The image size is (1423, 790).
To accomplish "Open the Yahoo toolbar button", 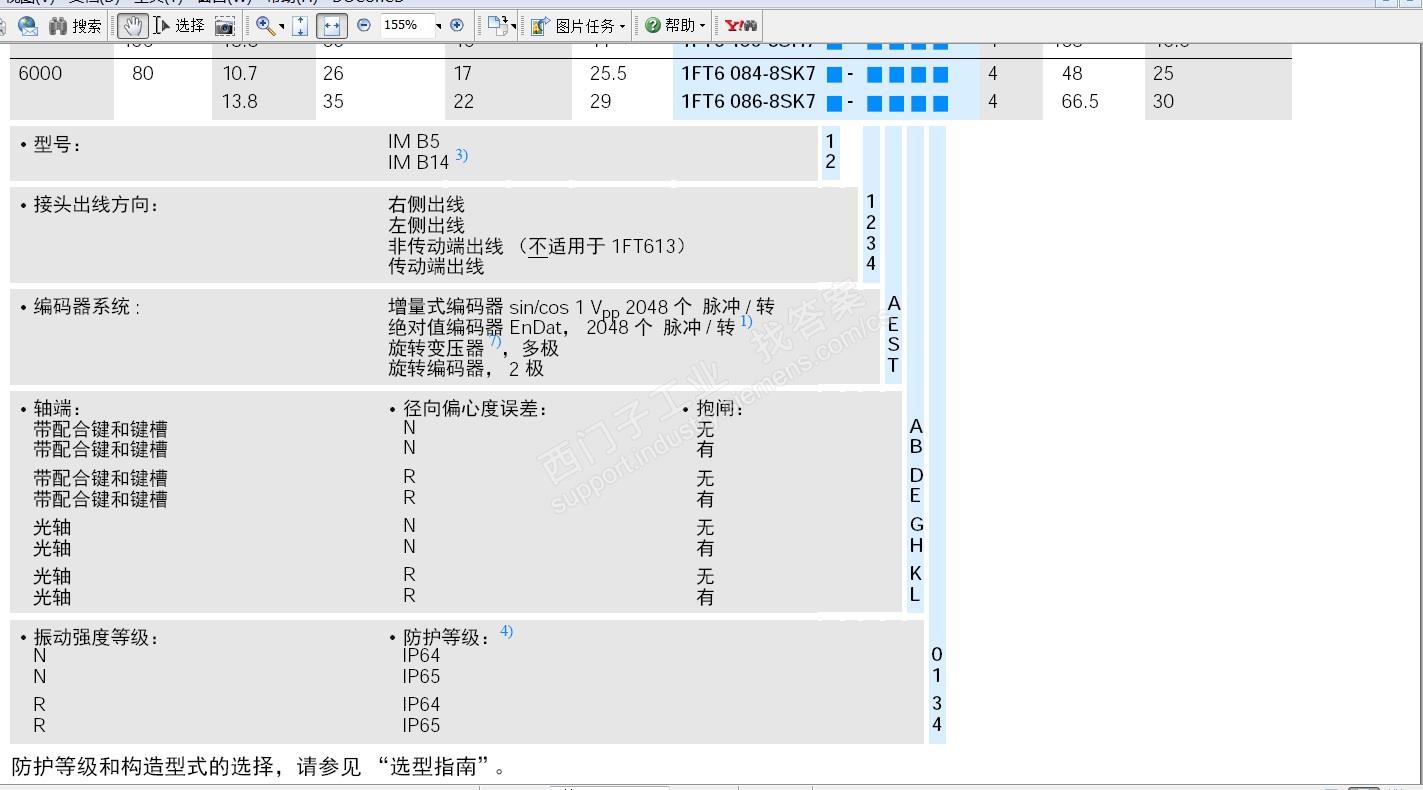I will [x=741, y=26].
